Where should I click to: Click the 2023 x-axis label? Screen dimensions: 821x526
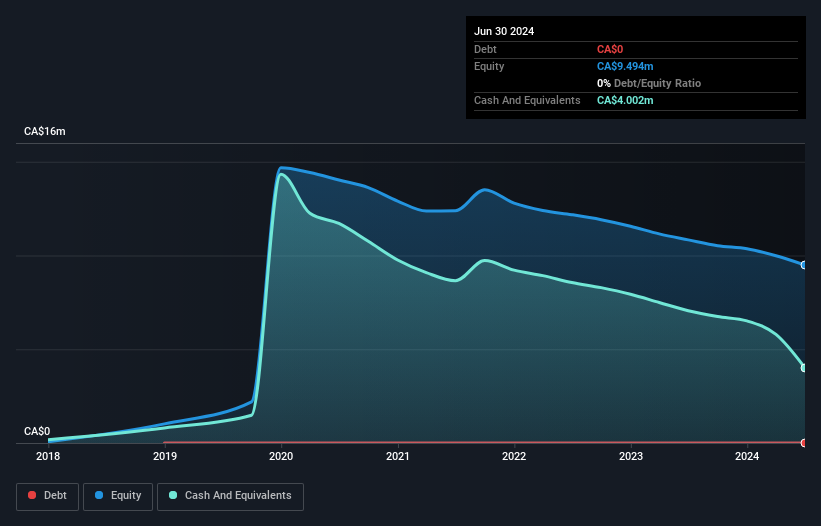(631, 456)
